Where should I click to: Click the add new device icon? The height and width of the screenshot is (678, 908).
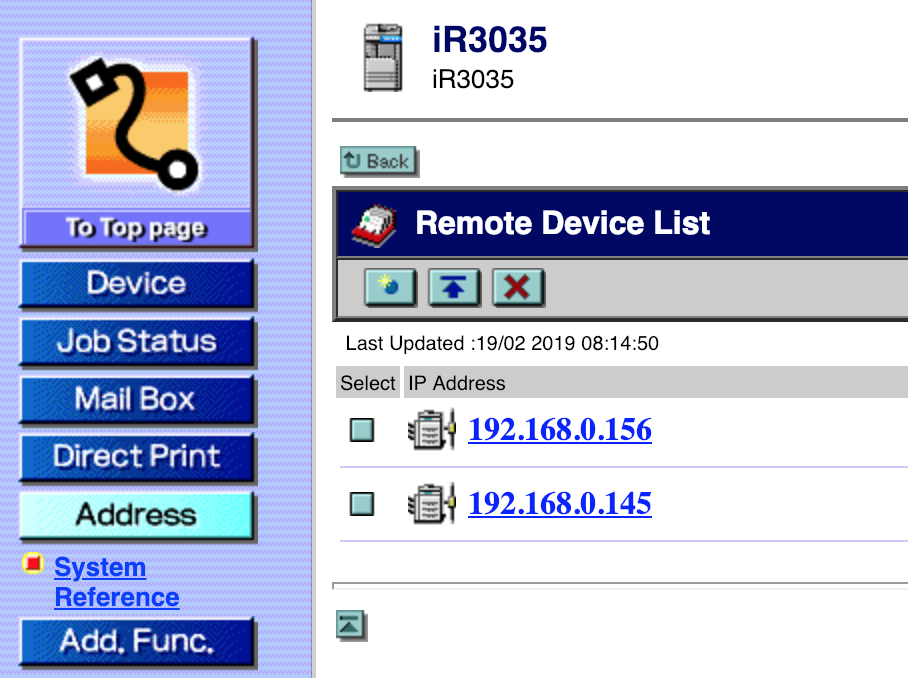coord(390,288)
